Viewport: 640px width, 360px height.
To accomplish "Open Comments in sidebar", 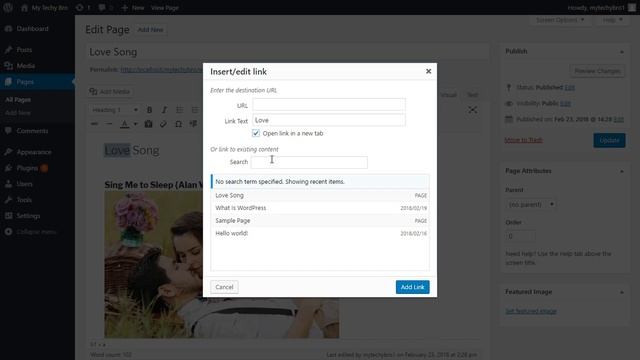I will 32,131.
